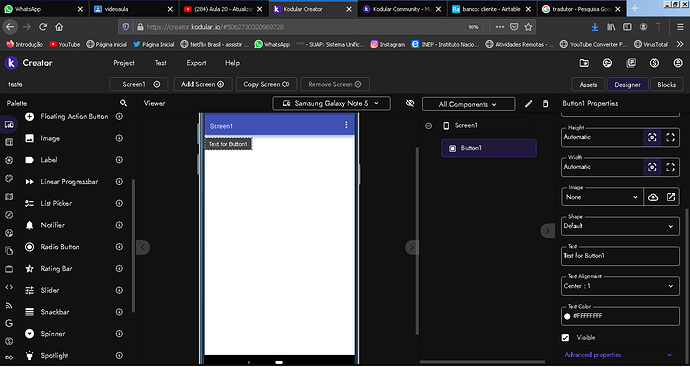Open info icon next to Notifier component
Image resolution: width=690 pixels, height=367 pixels.
coord(119,225)
